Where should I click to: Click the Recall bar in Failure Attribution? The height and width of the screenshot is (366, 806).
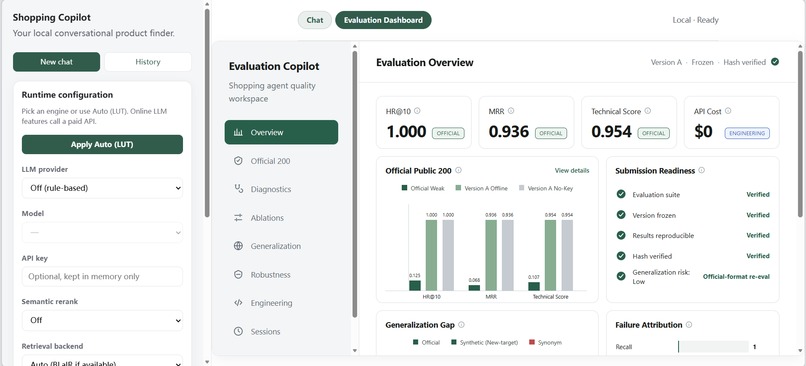click(713, 346)
